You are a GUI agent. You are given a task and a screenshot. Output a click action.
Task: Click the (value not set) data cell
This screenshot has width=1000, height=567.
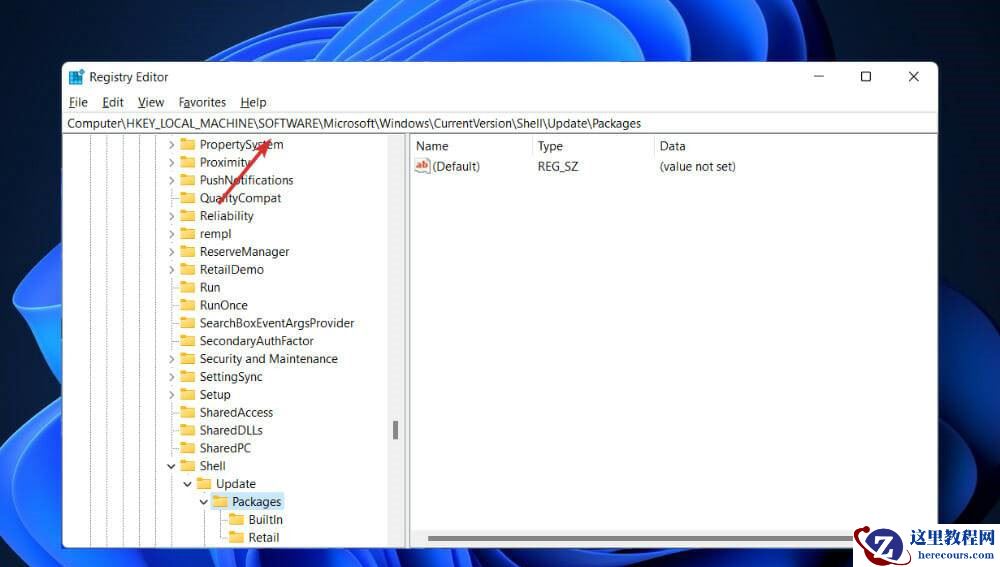coord(697,166)
